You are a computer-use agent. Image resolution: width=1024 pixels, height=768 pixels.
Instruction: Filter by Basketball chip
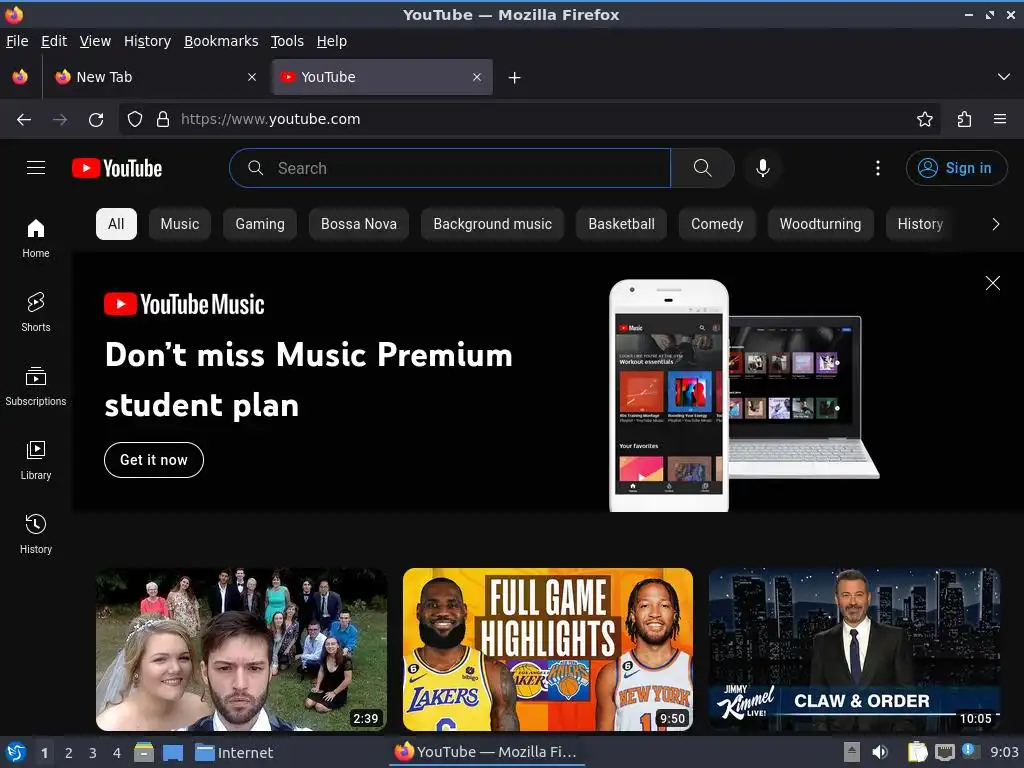(x=621, y=224)
